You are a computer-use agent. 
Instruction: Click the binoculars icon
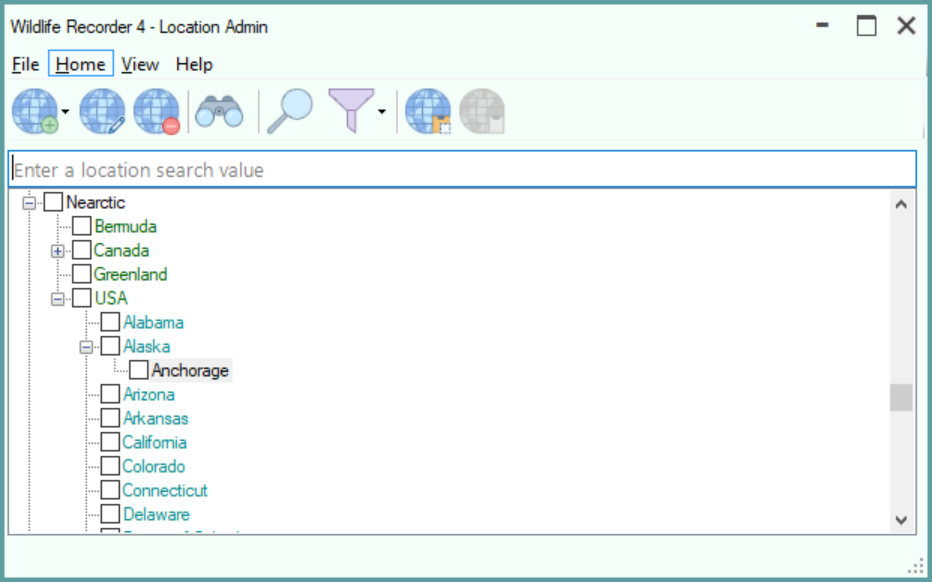(219, 111)
